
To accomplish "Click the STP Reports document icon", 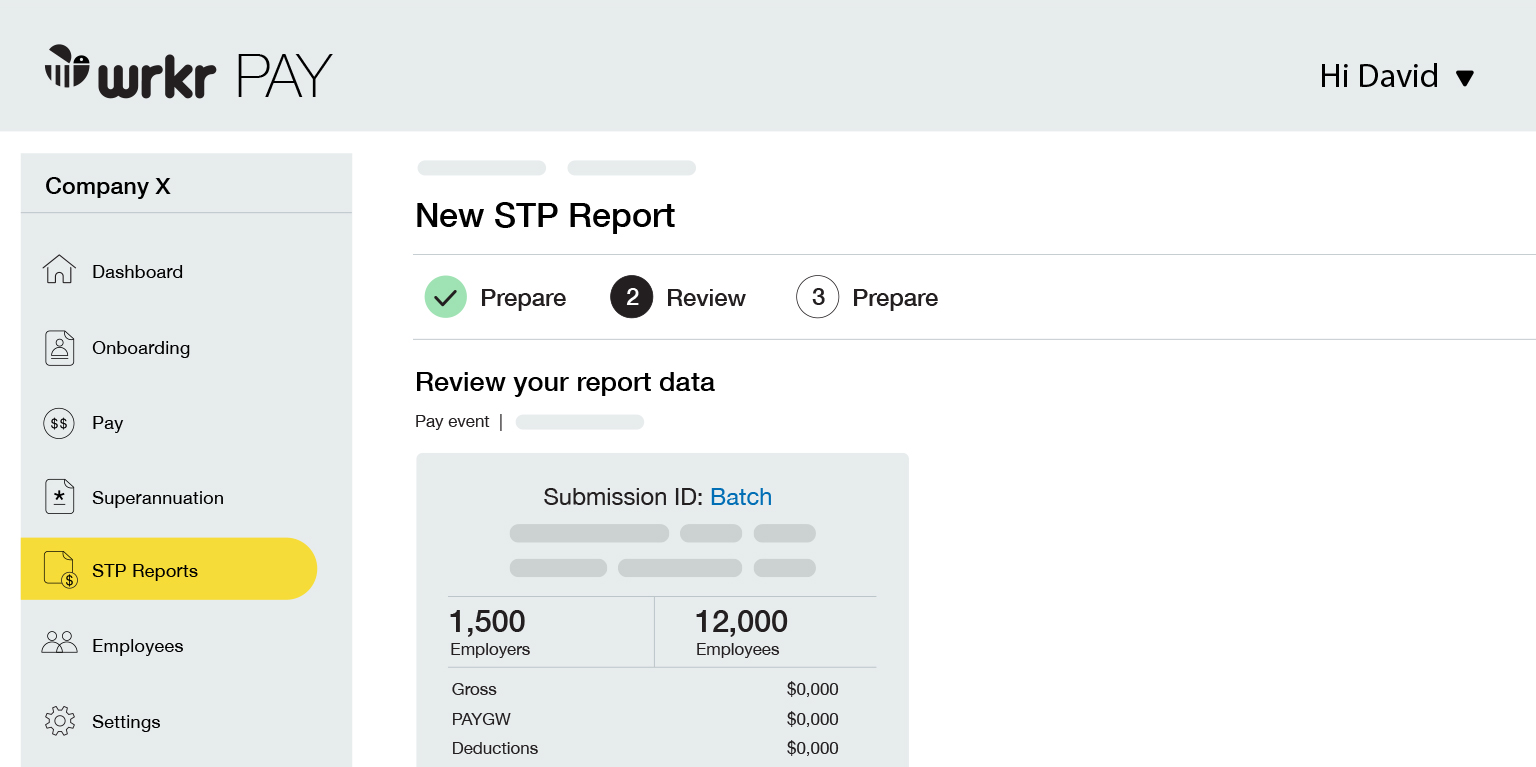I will 60,570.
